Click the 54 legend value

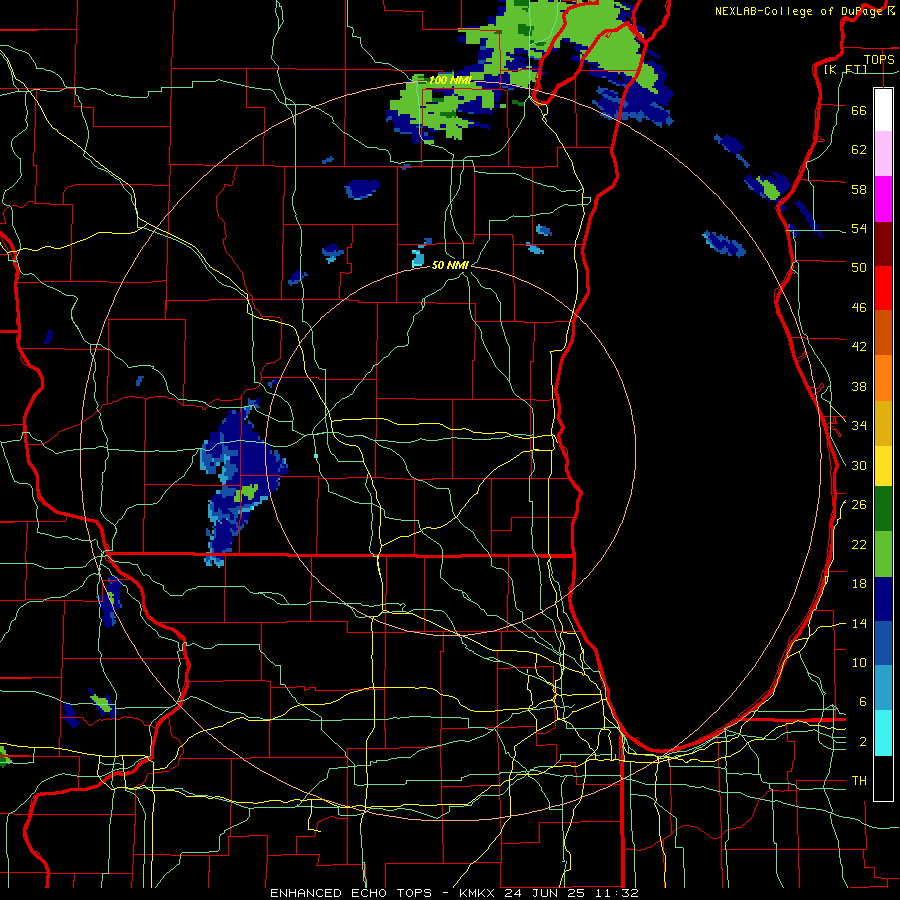(x=859, y=228)
